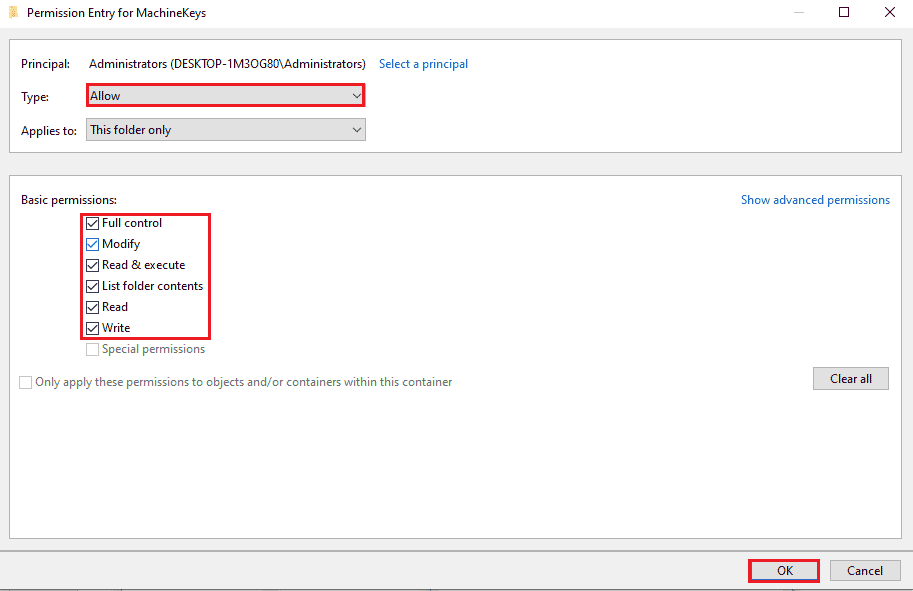Click the Principal: label

point(45,64)
